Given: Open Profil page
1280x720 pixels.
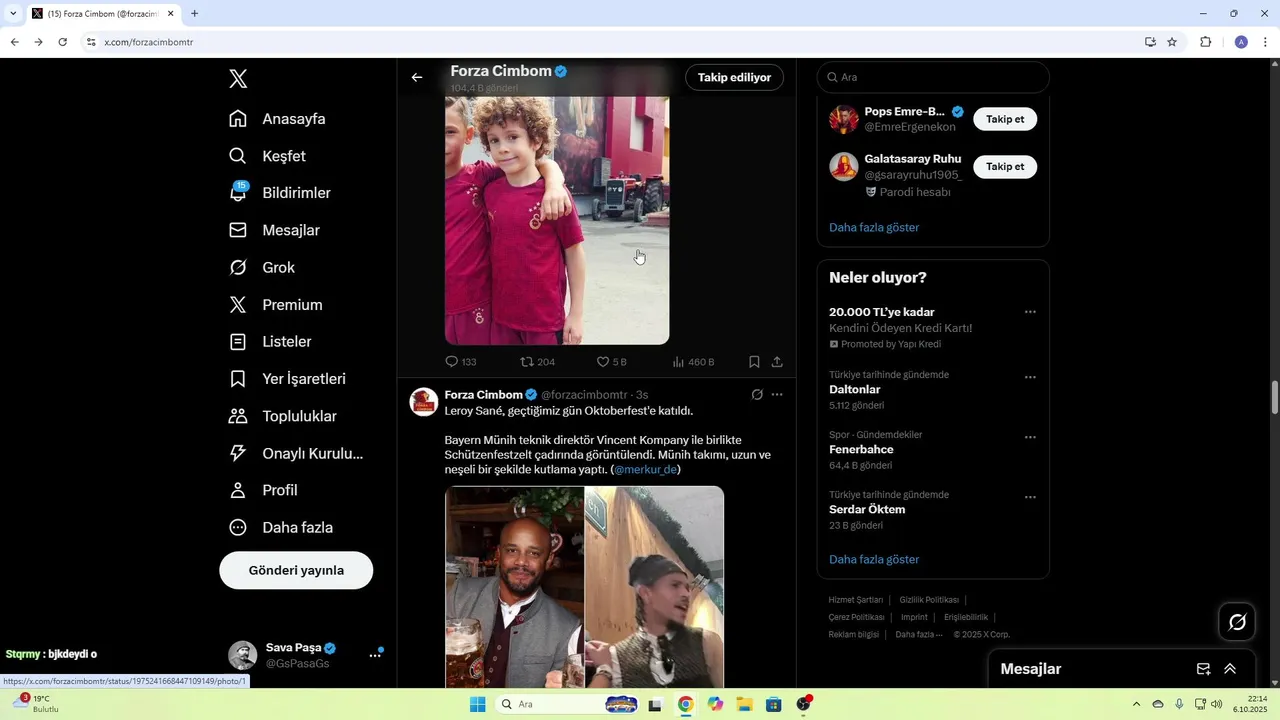Looking at the screenshot, I should [x=264, y=490].
